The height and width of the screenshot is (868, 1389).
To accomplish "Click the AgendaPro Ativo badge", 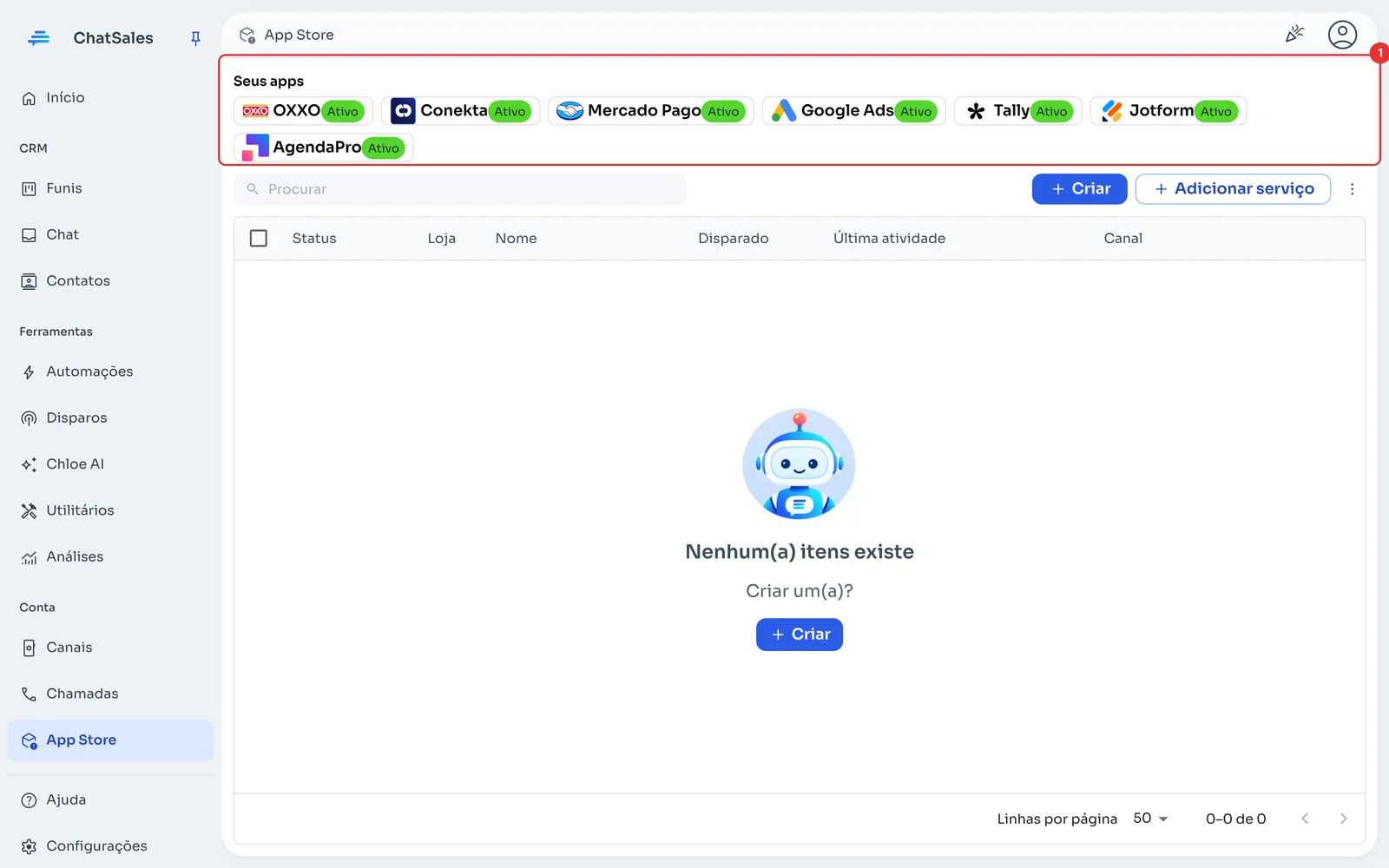I will coord(383,148).
